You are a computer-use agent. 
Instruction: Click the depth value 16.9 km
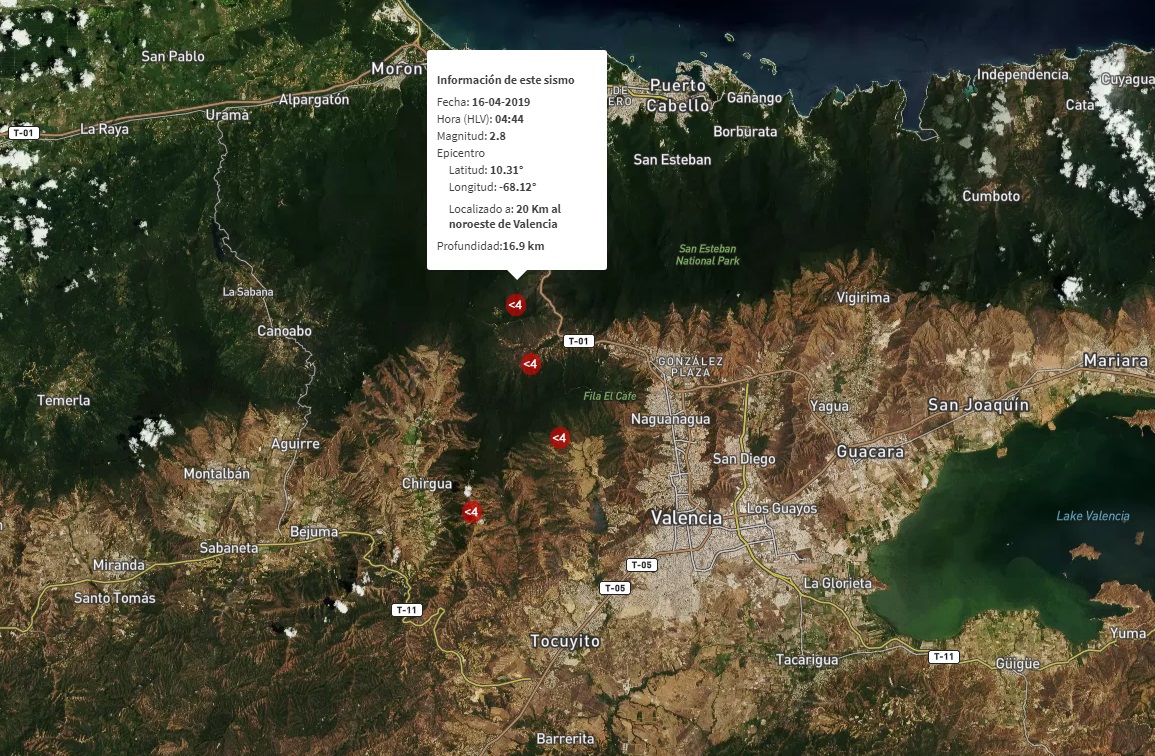tap(523, 246)
